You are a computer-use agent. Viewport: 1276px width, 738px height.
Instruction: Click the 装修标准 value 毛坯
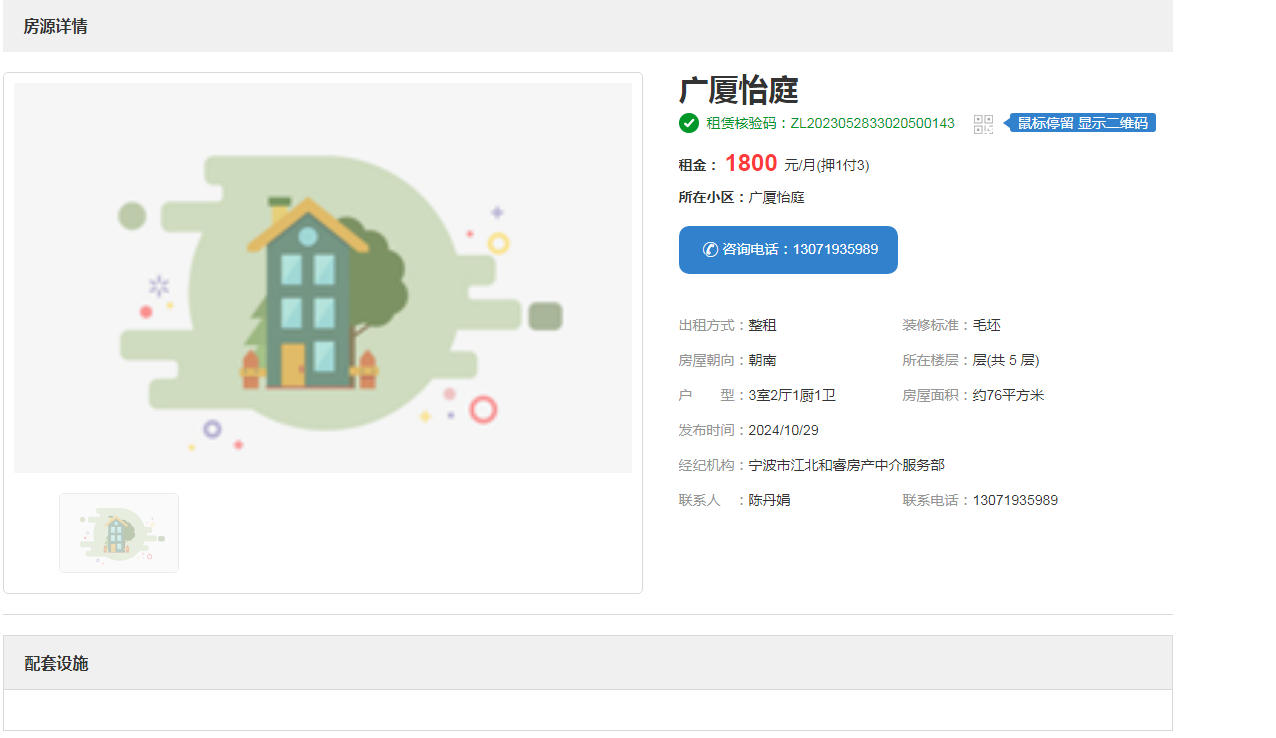987,325
